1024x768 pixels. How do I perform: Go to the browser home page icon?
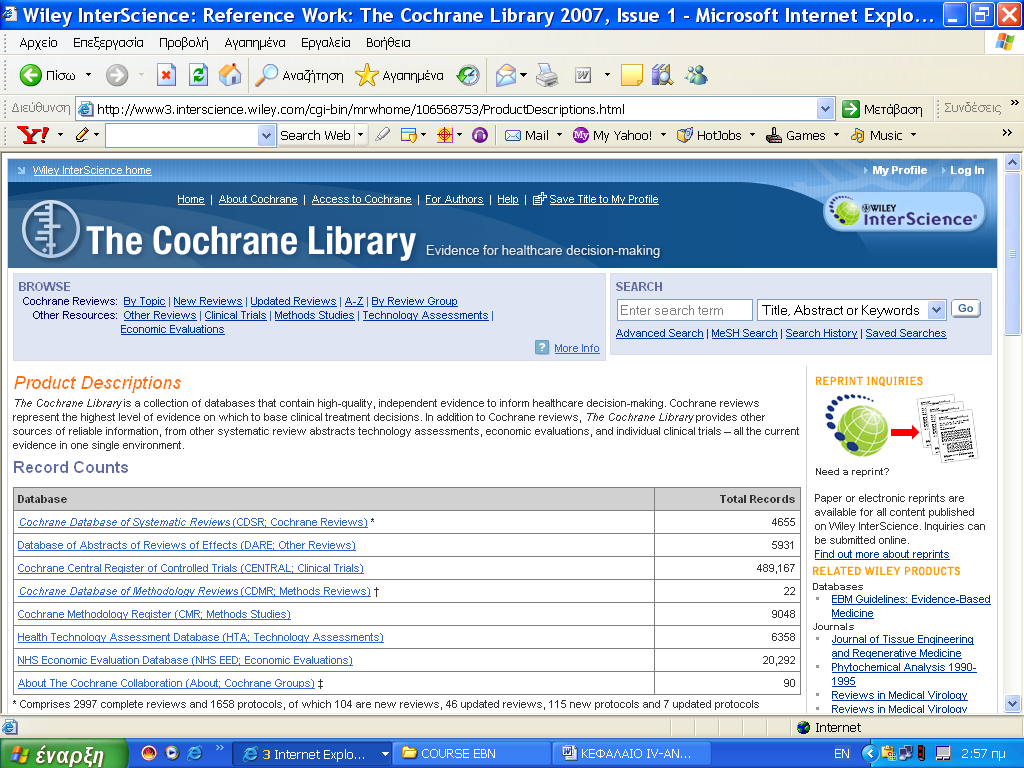(x=230, y=75)
